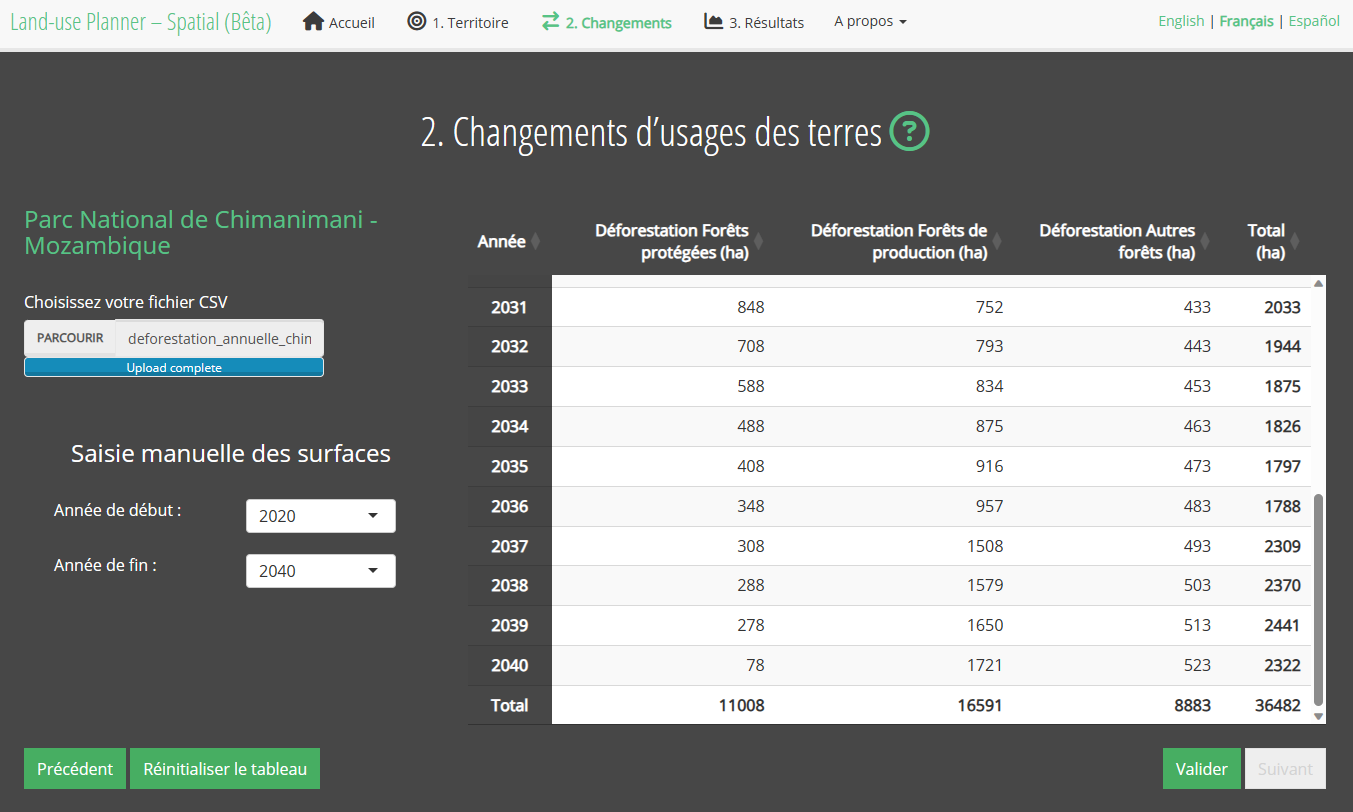Go back with the Précédent button
This screenshot has height=812, width=1353.
point(75,769)
